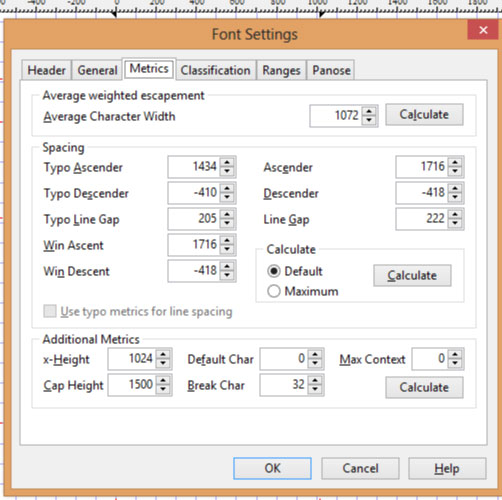Decrease the Line Gap value
The height and width of the screenshot is (500, 502).
pyautogui.click(x=455, y=223)
